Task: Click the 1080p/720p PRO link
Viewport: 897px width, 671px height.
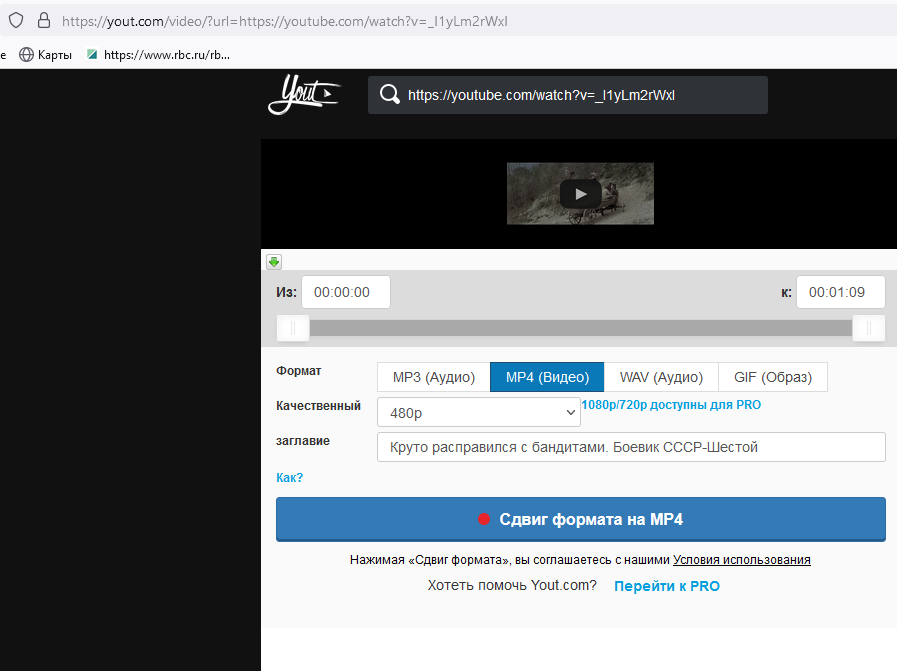Action: [x=671, y=405]
